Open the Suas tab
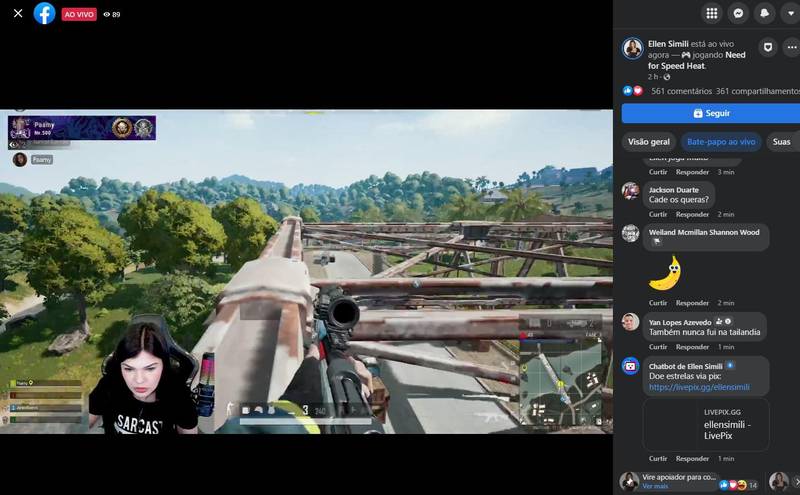Viewport: 800px width, 495px height. click(781, 142)
